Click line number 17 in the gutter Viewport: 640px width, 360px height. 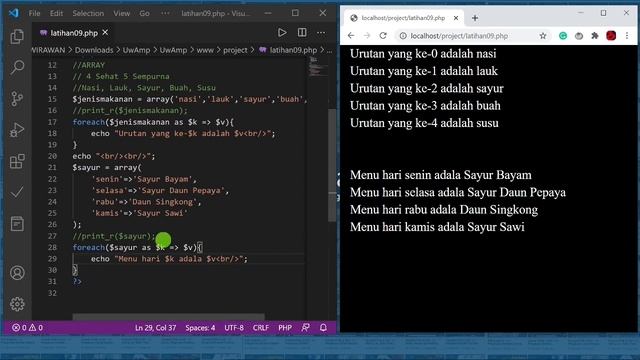pos(52,122)
